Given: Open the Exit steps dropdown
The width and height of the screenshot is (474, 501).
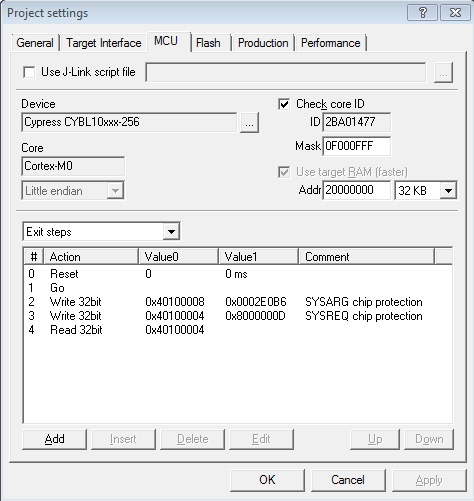Looking at the screenshot, I should pyautogui.click(x=101, y=231).
